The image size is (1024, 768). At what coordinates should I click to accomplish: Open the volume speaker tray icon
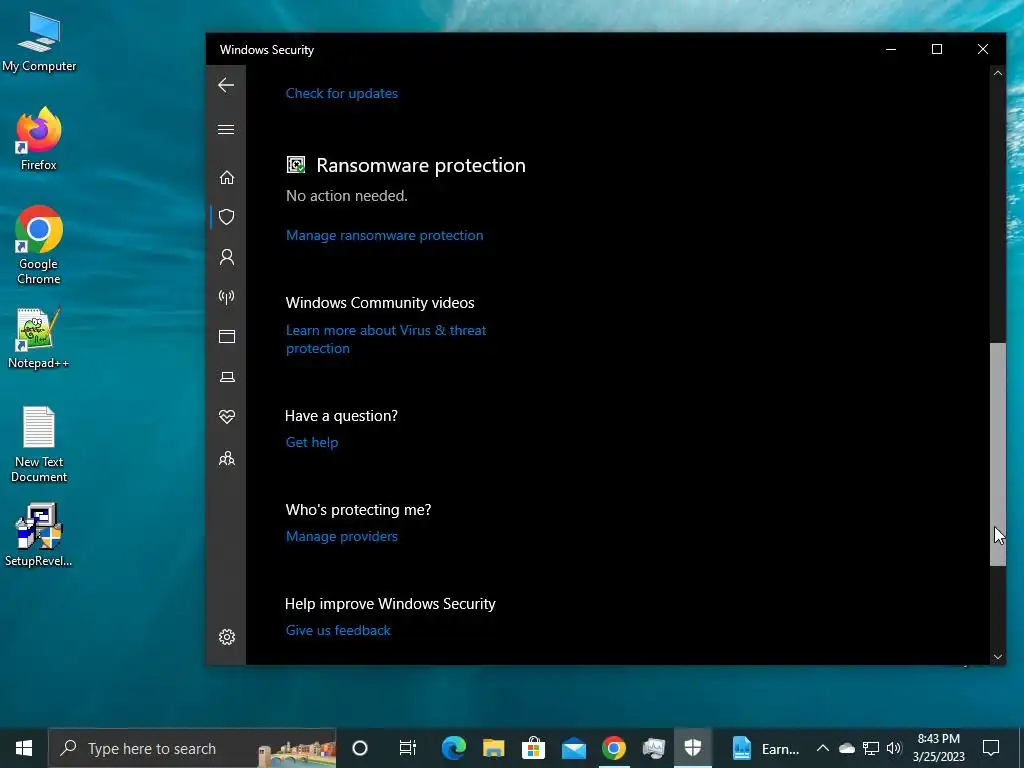(894, 748)
